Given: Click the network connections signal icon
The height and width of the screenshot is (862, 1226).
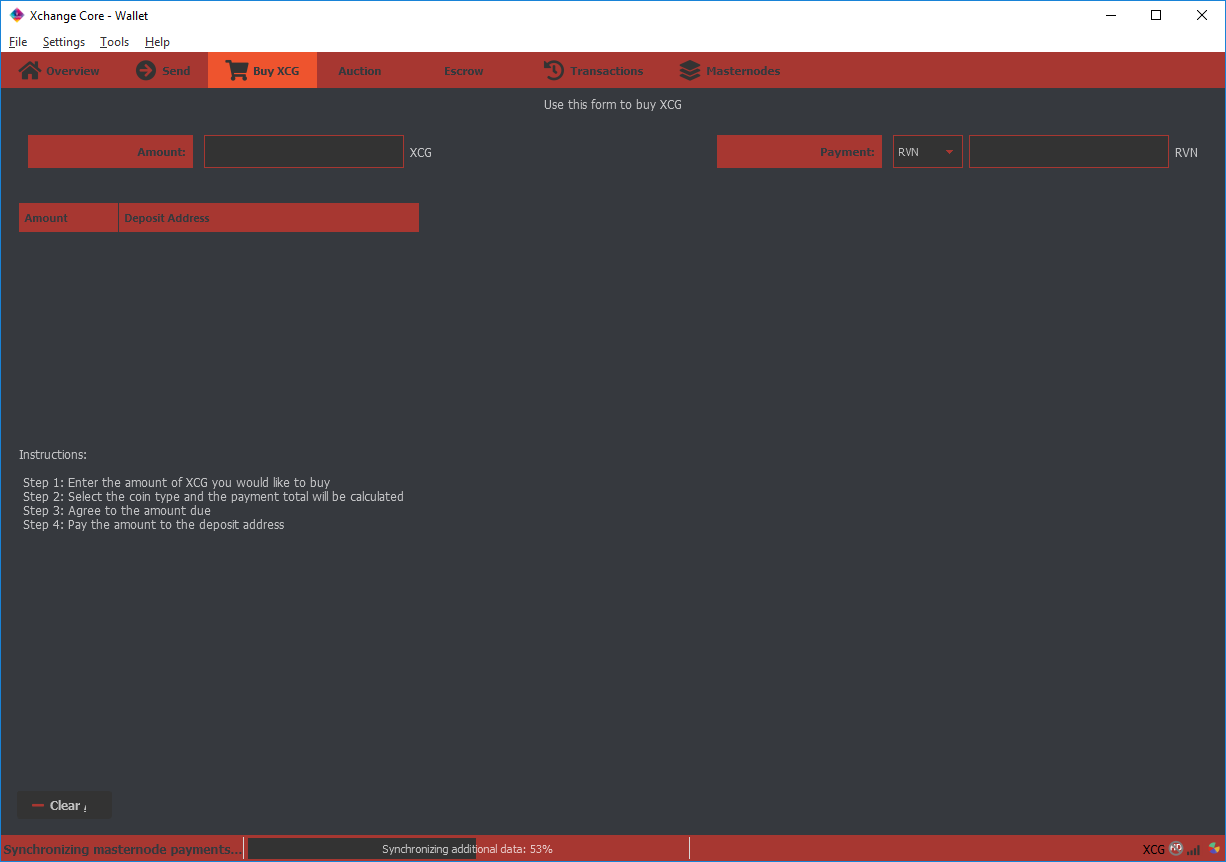Looking at the screenshot, I should coord(1193,850).
